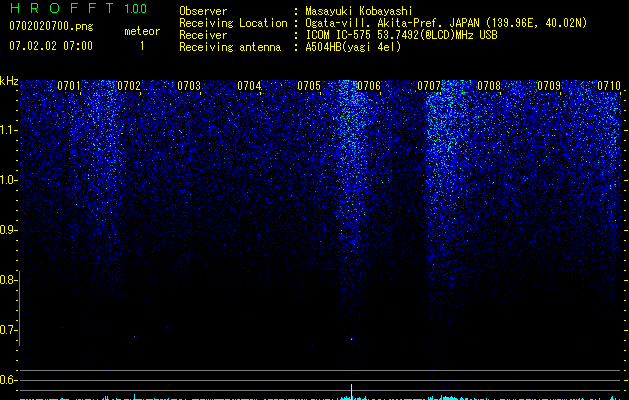
Task: Click the Receiving antenna field label
Action: click(230, 47)
